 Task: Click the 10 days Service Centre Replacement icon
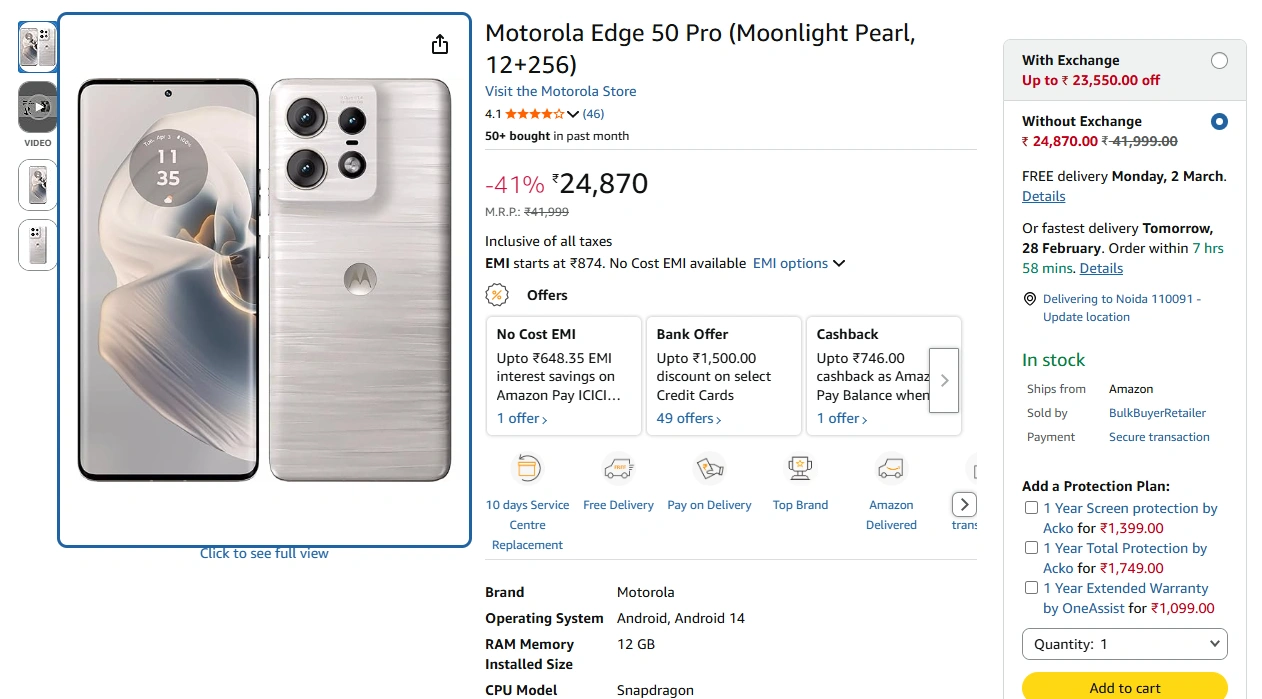[x=527, y=467]
